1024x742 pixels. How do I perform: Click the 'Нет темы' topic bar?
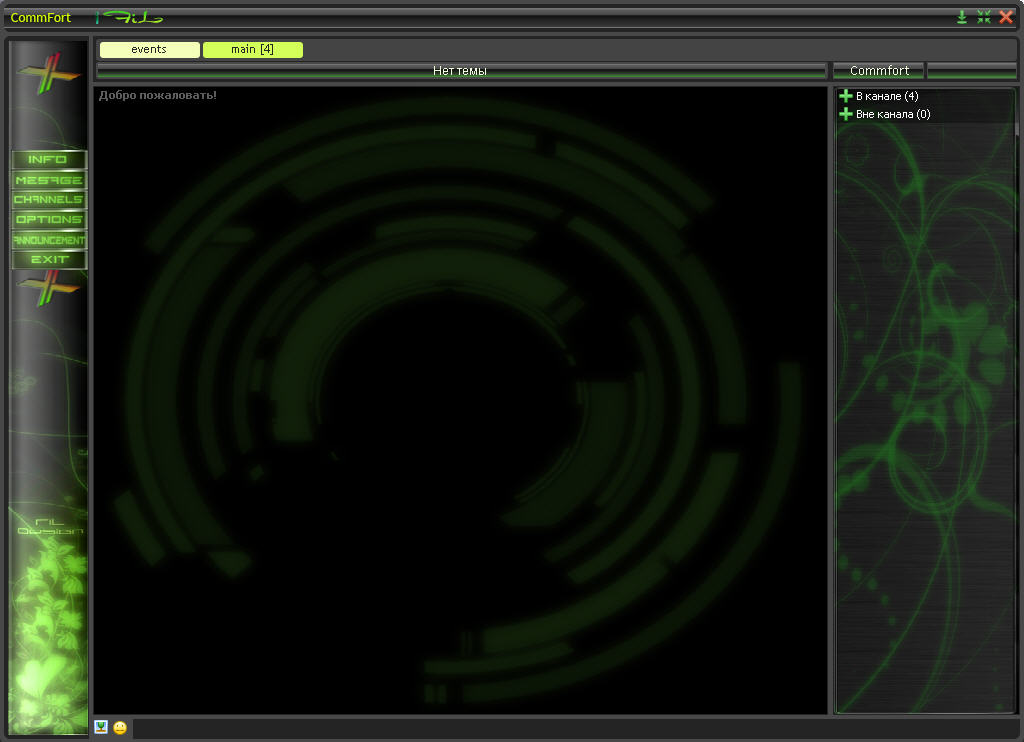pos(461,71)
